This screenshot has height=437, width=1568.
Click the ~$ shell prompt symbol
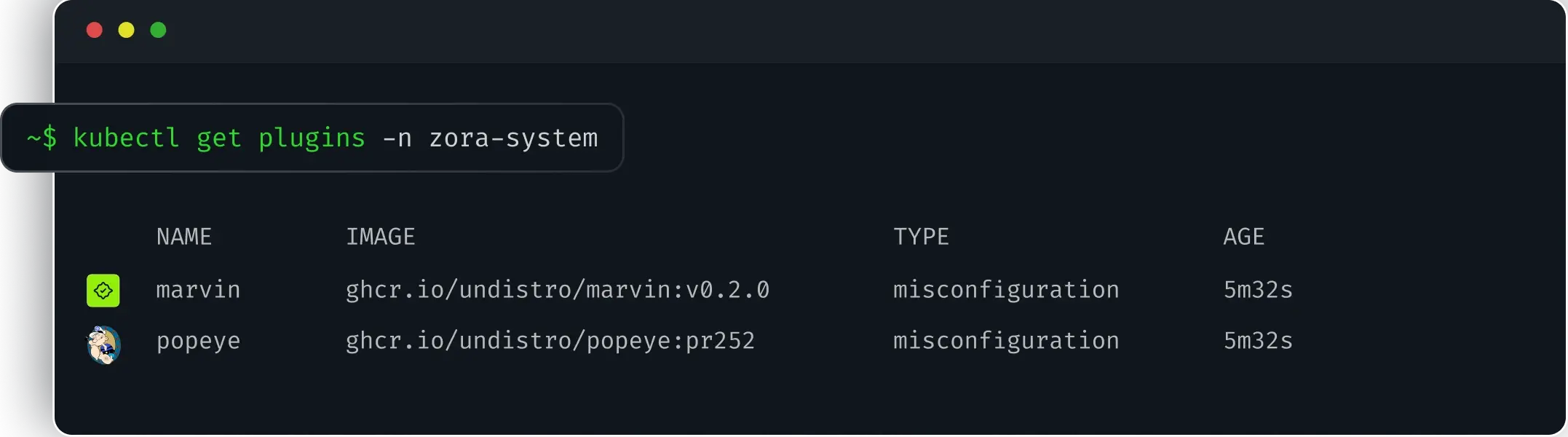(x=41, y=138)
